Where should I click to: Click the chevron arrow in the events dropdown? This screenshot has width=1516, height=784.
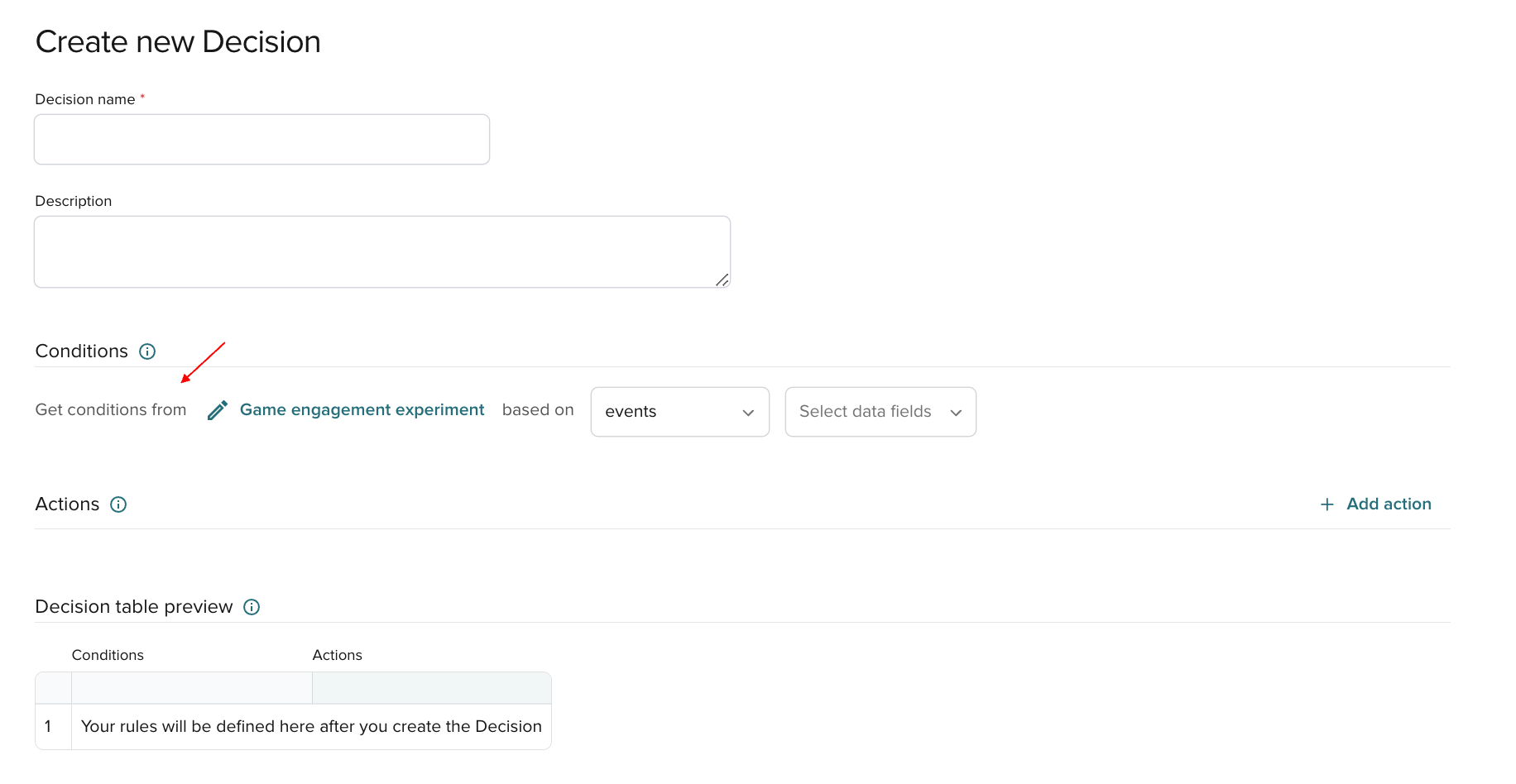(x=748, y=413)
